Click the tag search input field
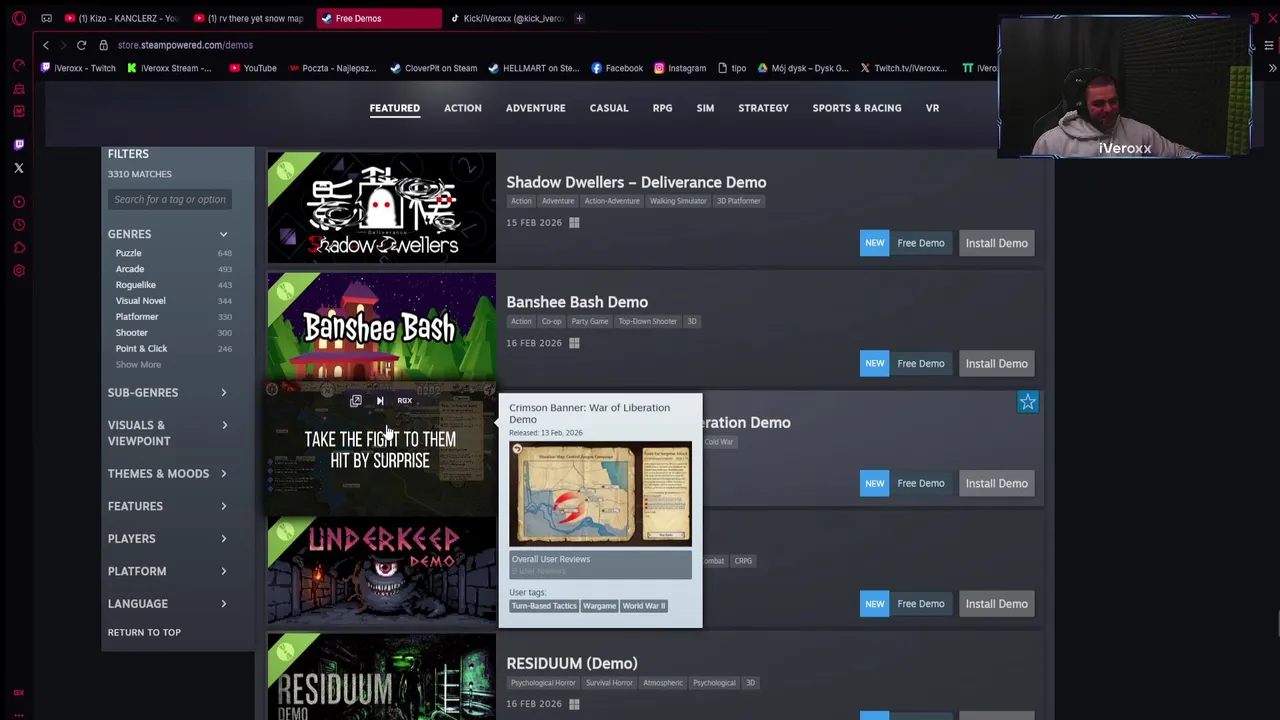This screenshot has width=1280, height=720. 169,199
